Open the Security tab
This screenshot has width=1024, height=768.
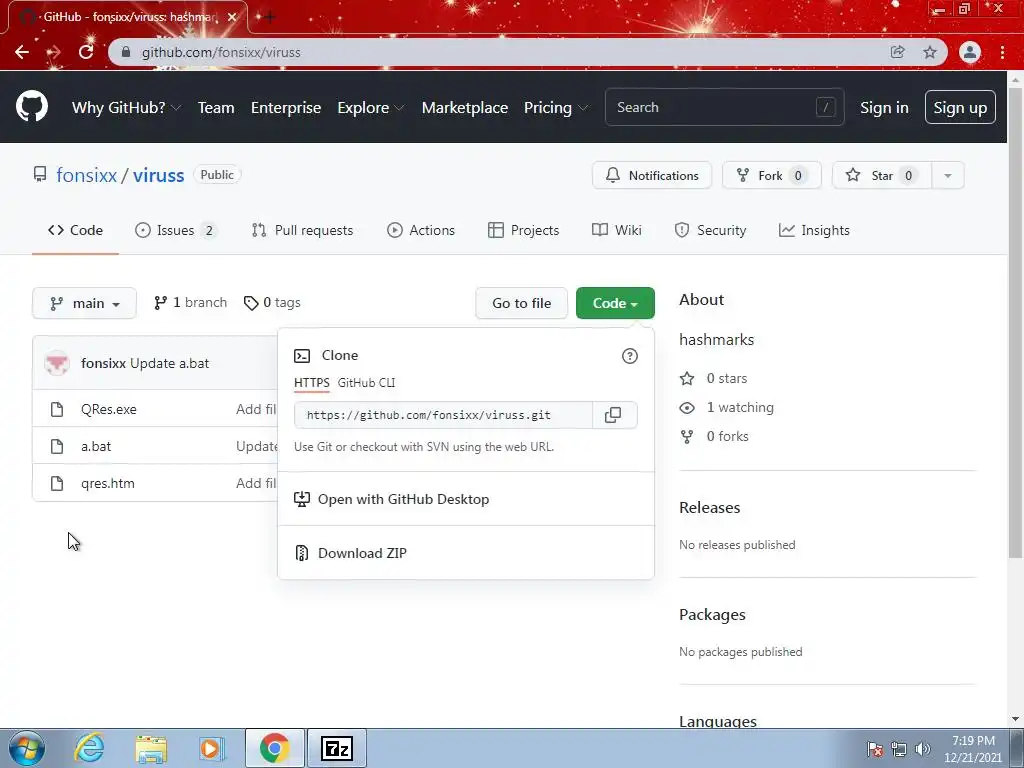(710, 231)
